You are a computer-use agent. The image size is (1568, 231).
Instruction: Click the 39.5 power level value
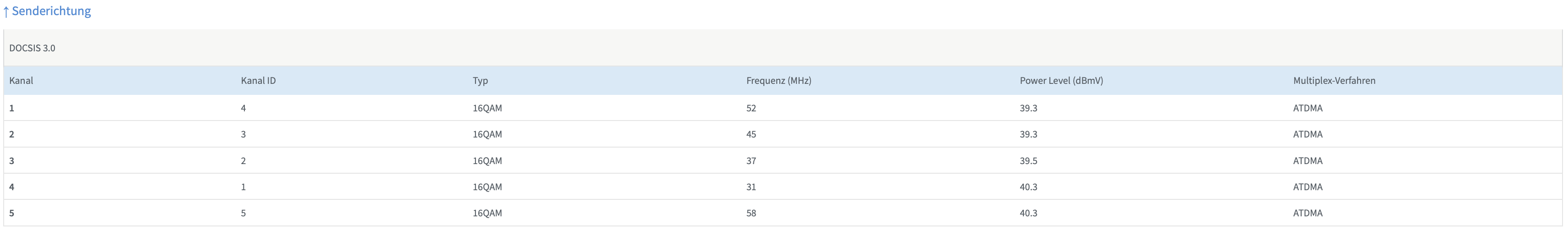click(x=1028, y=161)
